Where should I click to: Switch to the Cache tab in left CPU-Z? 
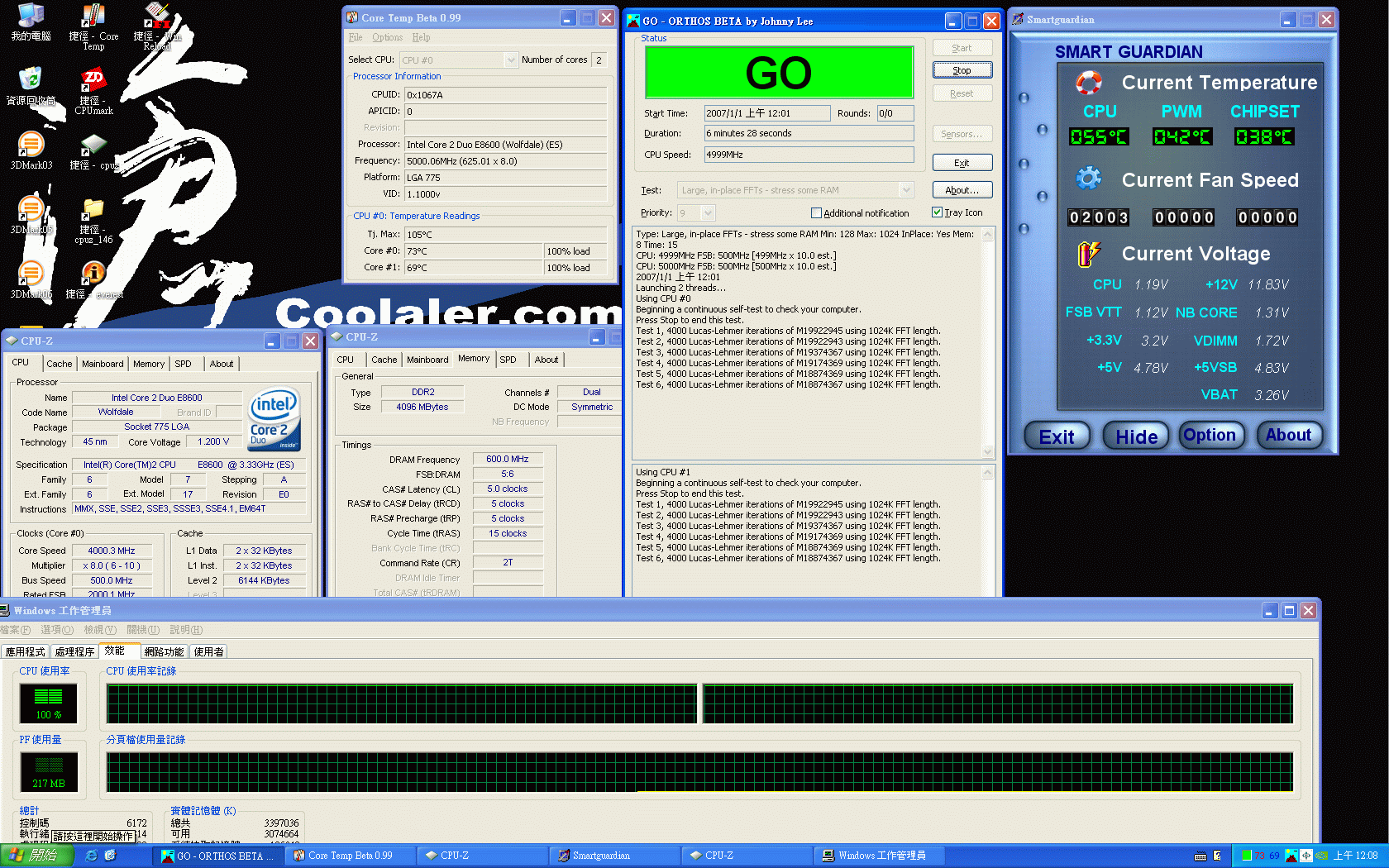(59, 364)
